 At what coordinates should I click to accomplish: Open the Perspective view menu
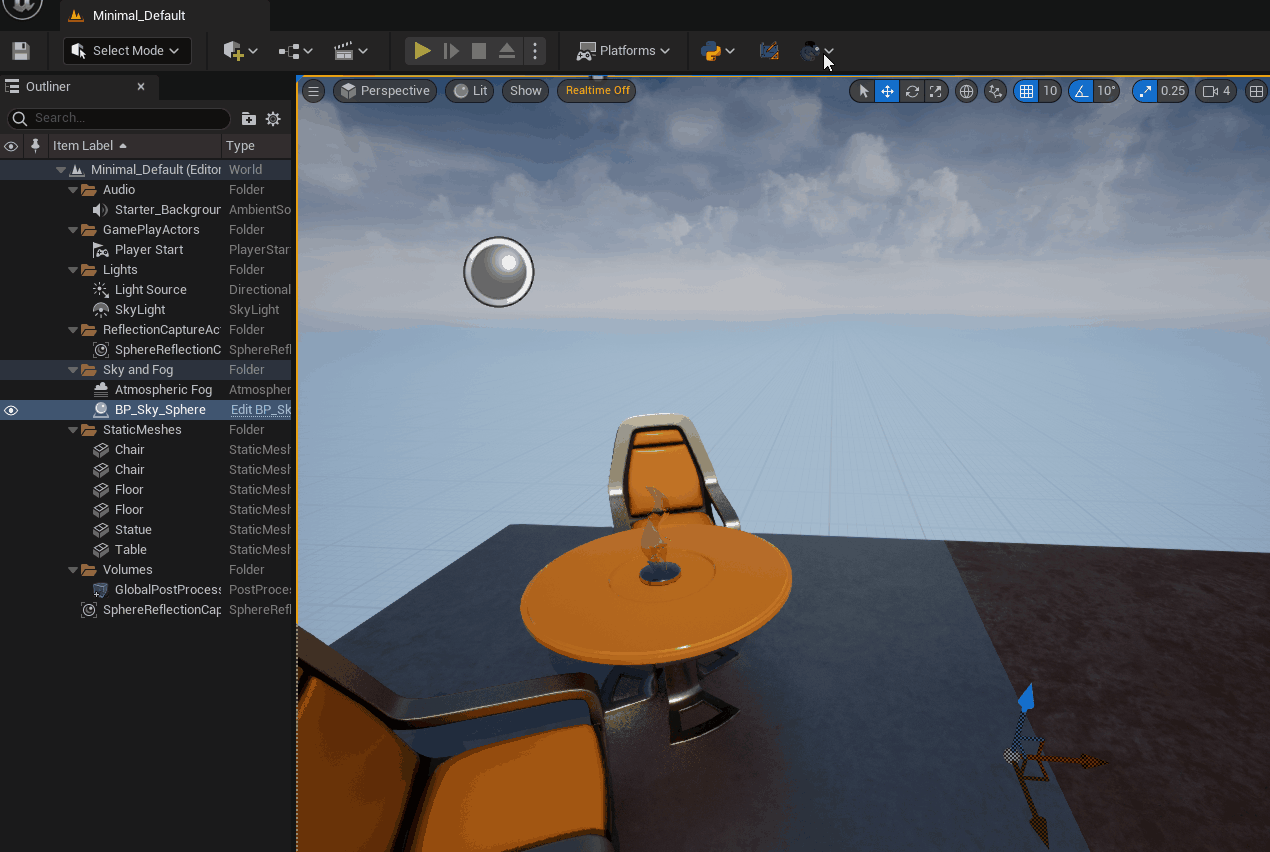coord(385,91)
